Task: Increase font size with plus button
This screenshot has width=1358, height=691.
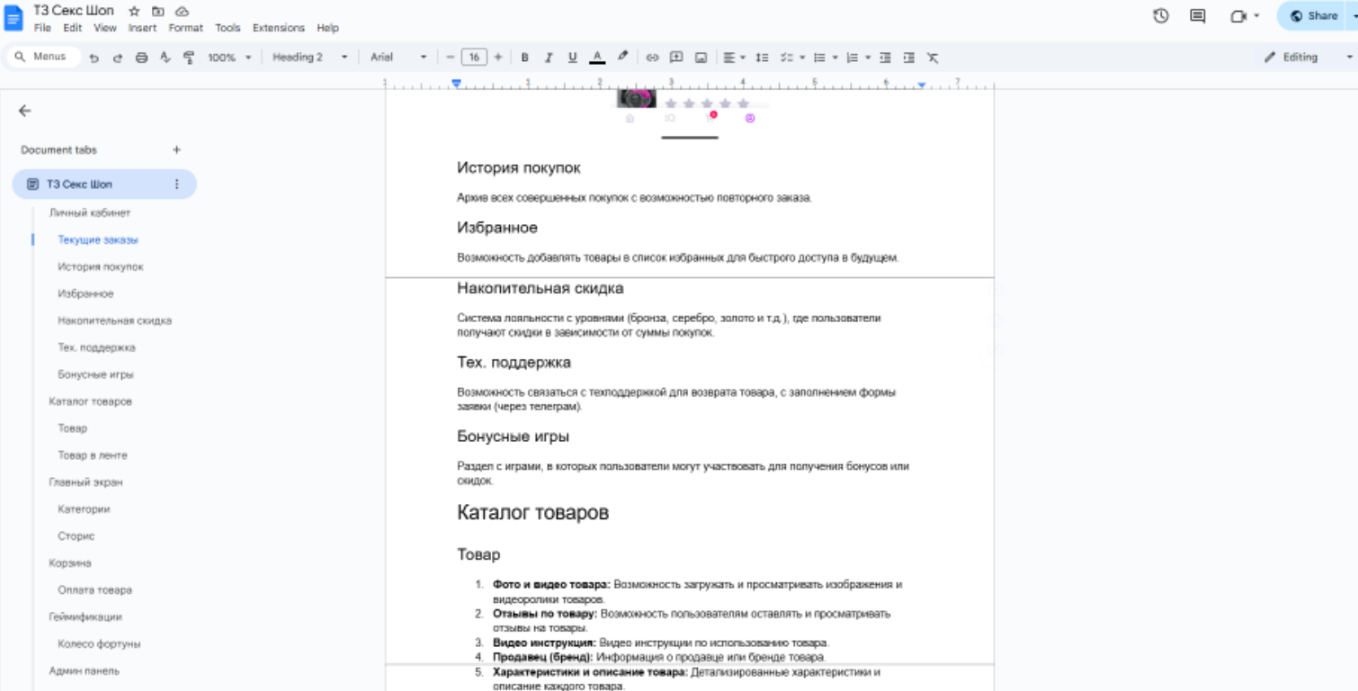Action: [x=498, y=58]
